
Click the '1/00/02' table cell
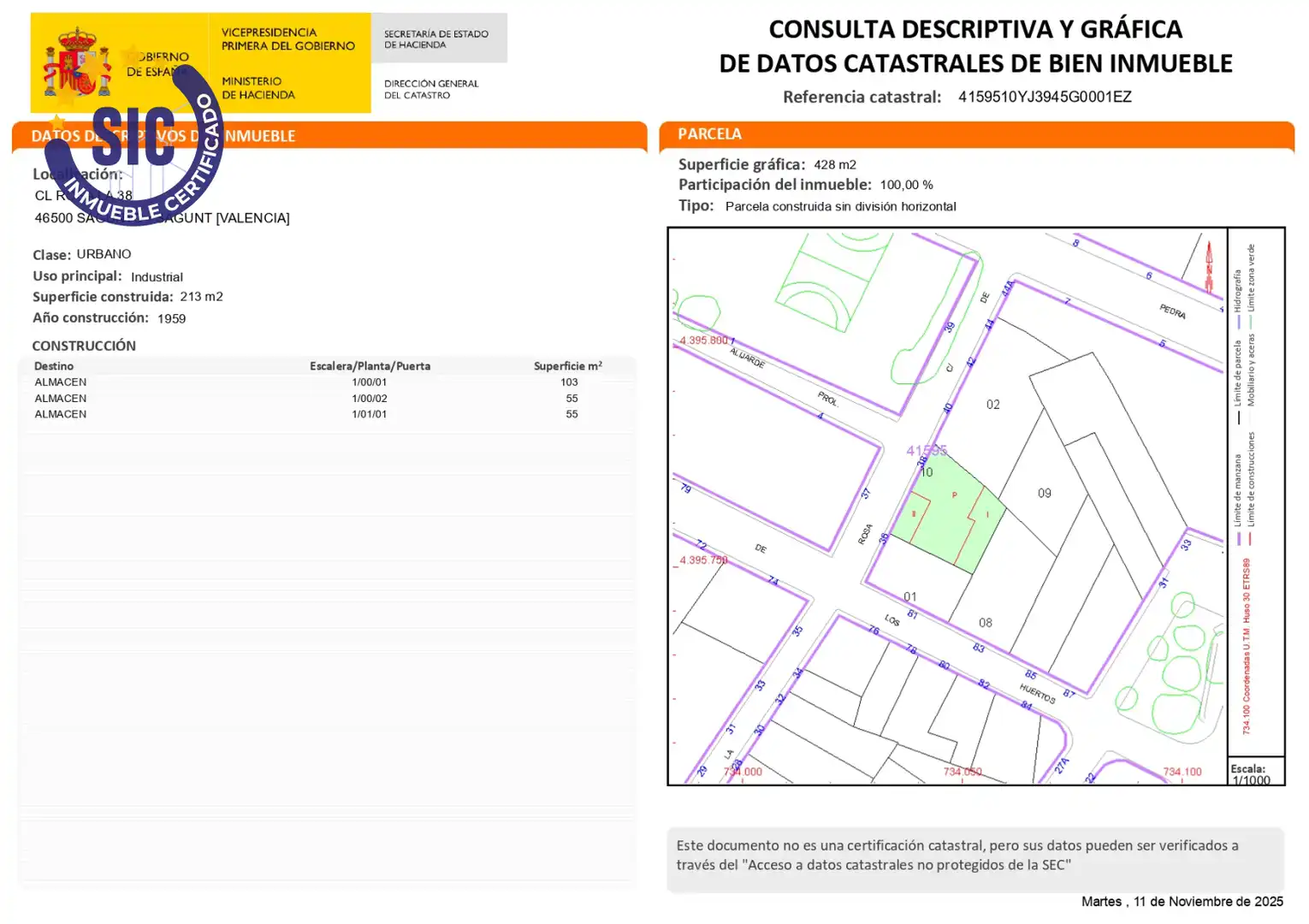(x=369, y=399)
